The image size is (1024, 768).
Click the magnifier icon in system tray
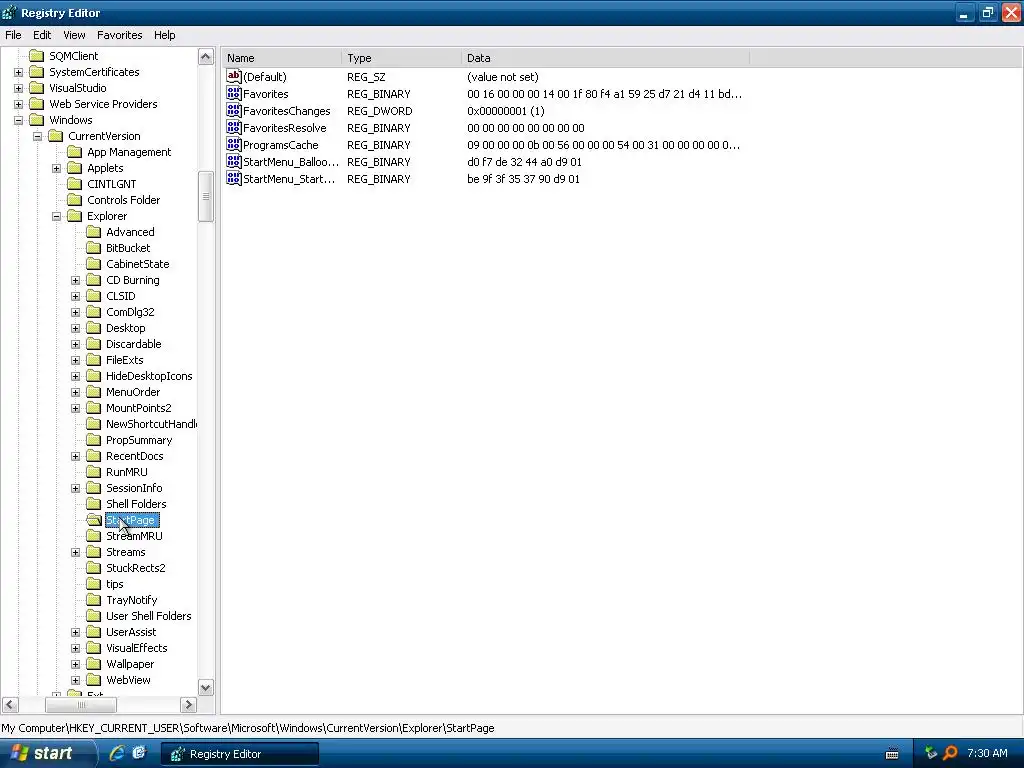(x=950, y=753)
